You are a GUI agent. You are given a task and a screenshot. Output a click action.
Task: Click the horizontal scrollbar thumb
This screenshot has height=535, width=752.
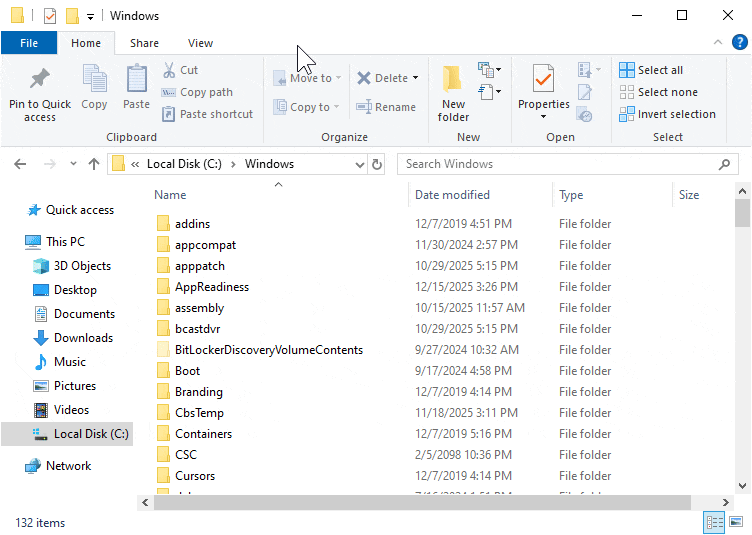pyautogui.click(x=422, y=502)
